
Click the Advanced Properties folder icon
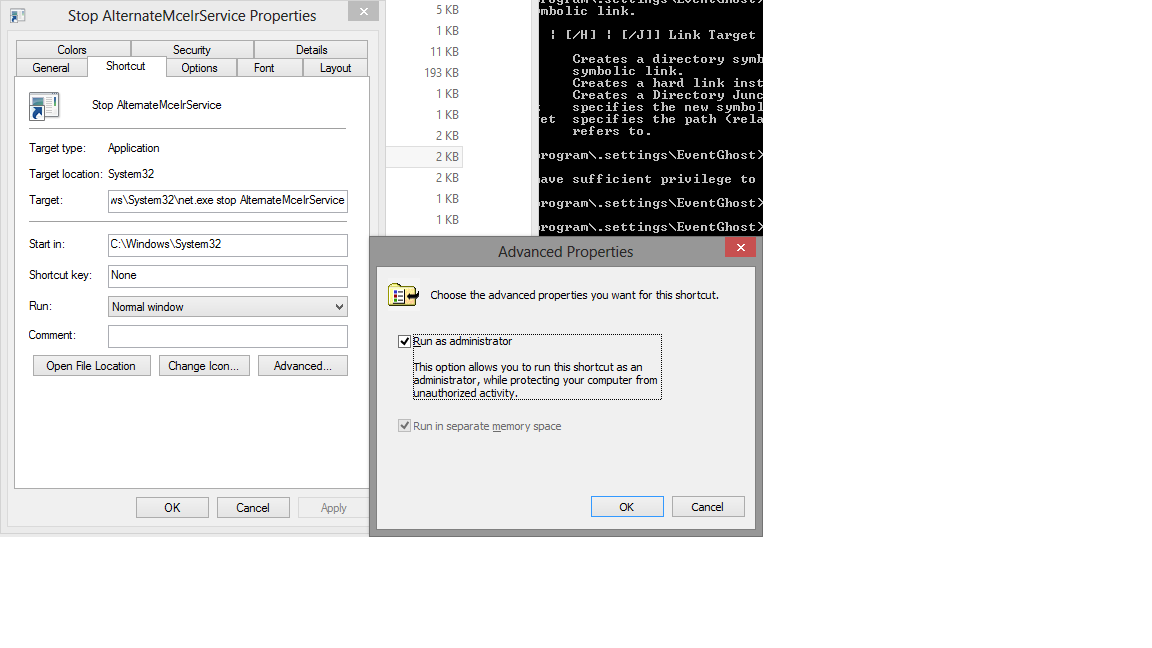403,295
